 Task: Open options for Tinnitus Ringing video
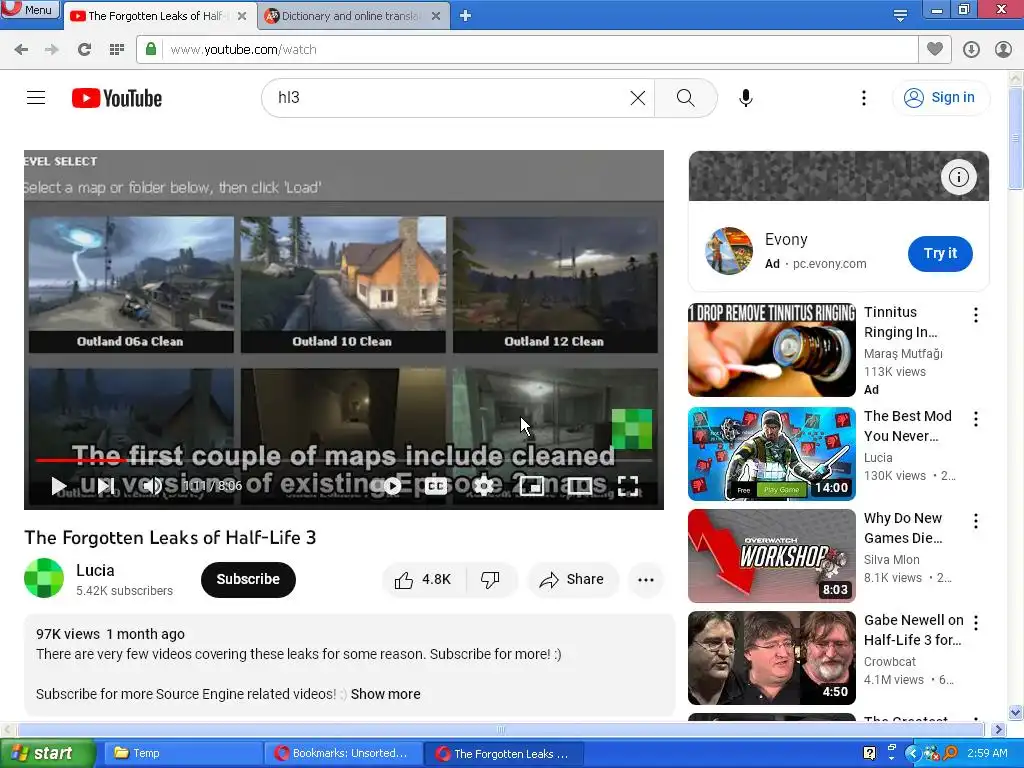tap(976, 315)
